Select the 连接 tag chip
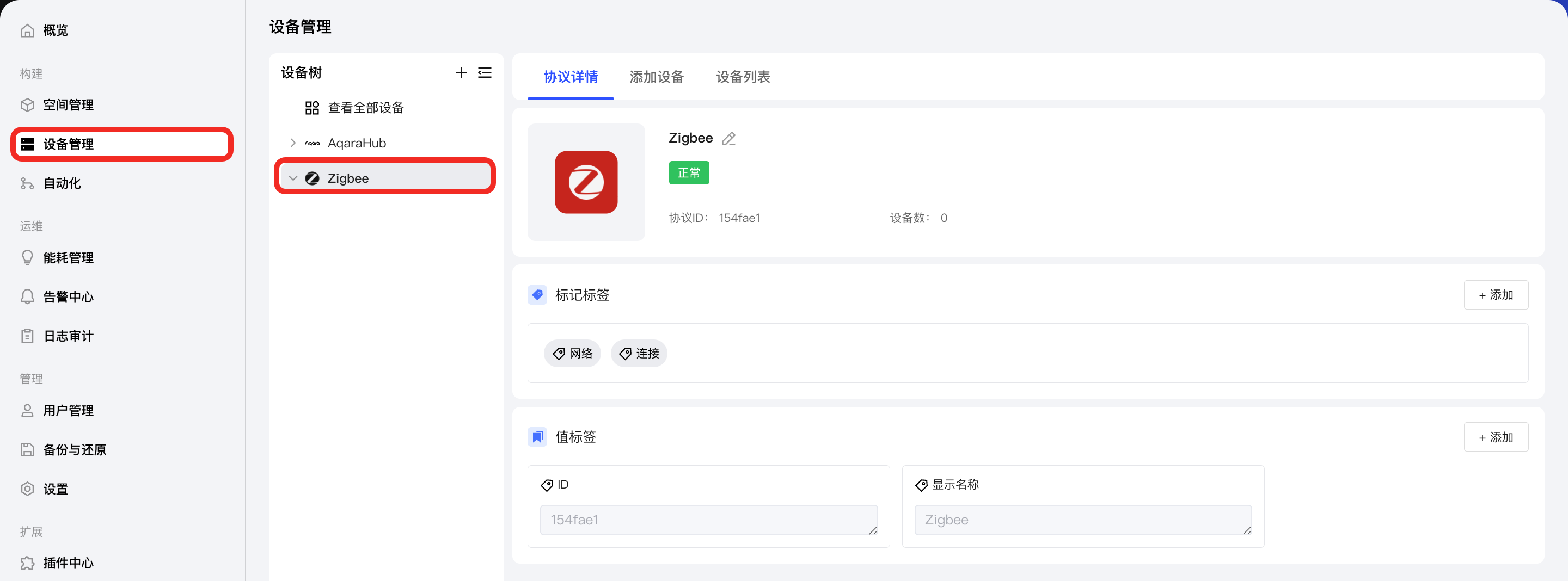Viewport: 1568px width, 581px height. 639,354
